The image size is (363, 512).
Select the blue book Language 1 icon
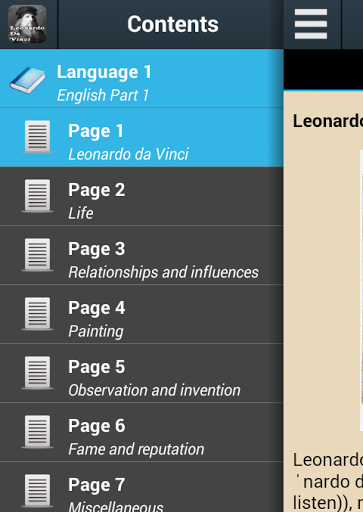(27, 80)
